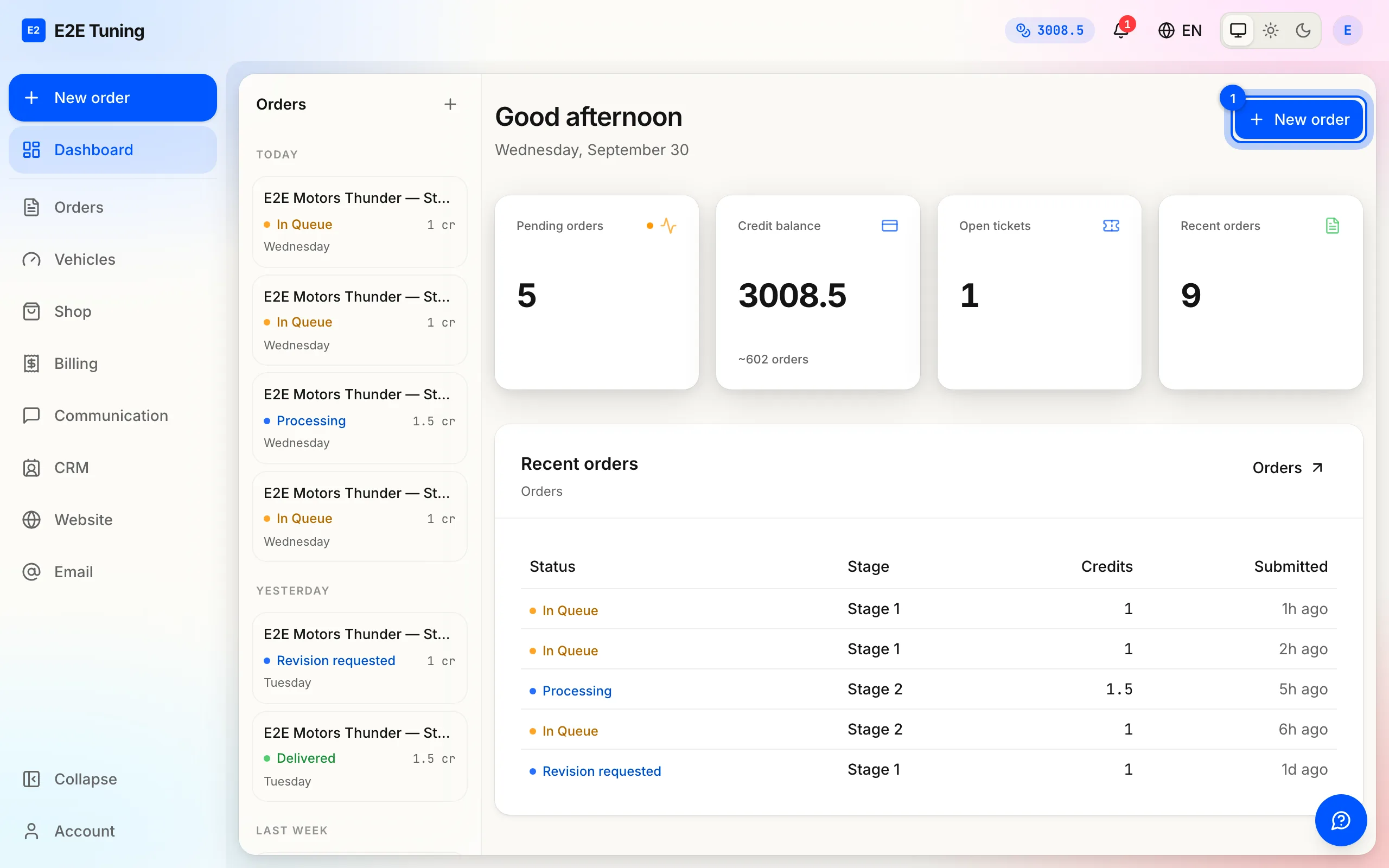This screenshot has width=1389, height=868.
Task: Open the Delivered order card from Tuesday
Action: point(359,756)
